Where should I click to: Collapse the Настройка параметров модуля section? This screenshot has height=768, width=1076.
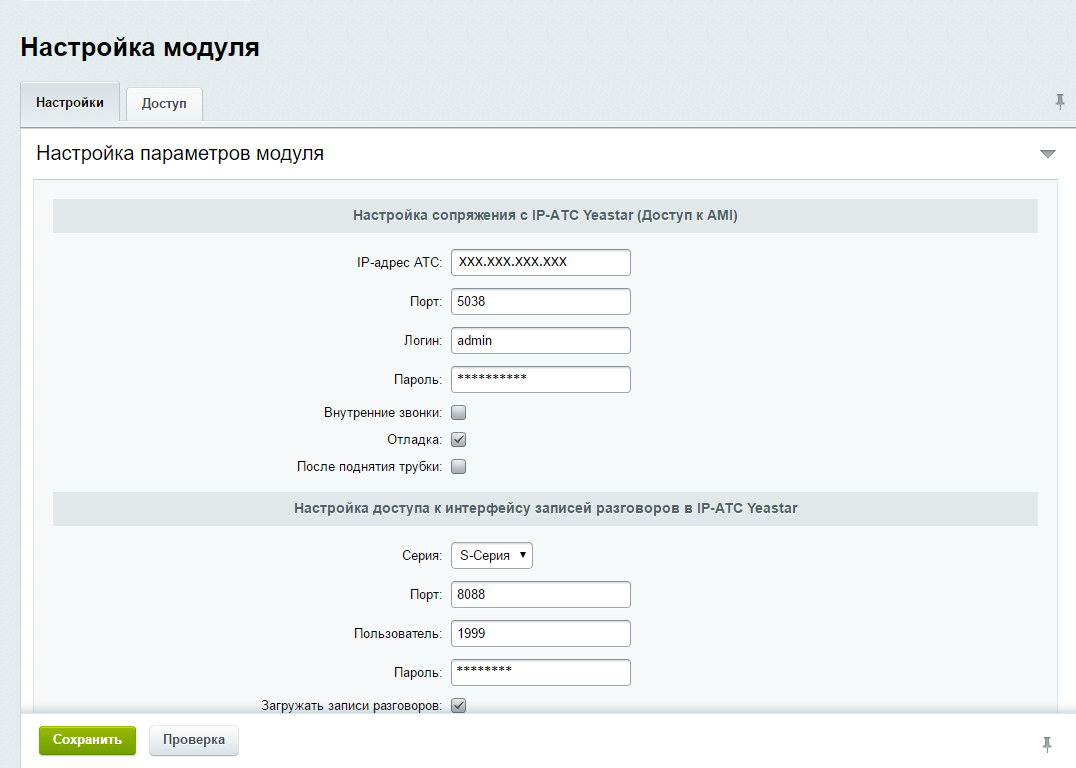coord(1048,153)
